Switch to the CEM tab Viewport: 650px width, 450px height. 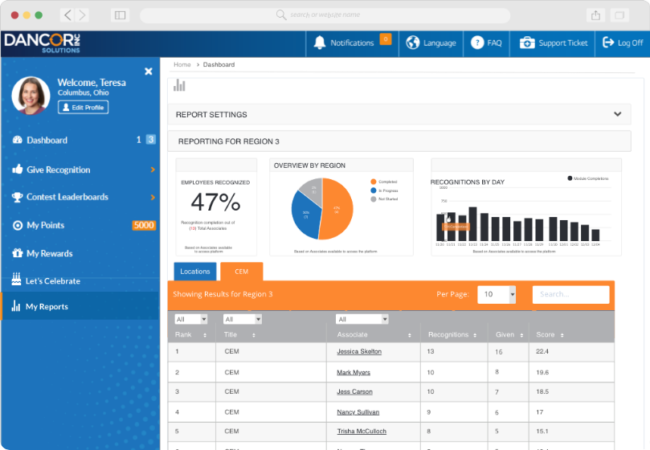[x=242, y=272]
